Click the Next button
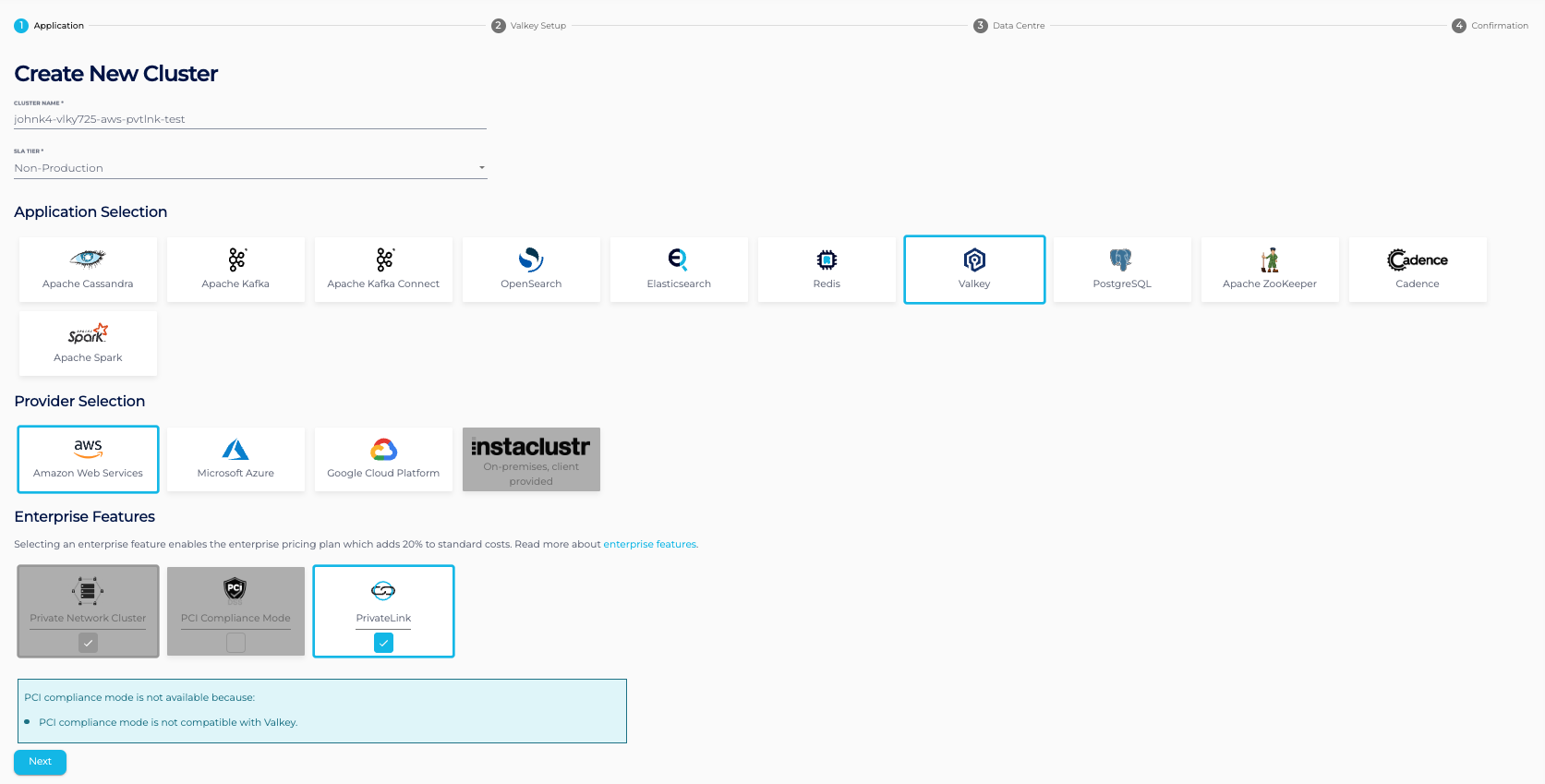1545x784 pixels. [x=40, y=762]
